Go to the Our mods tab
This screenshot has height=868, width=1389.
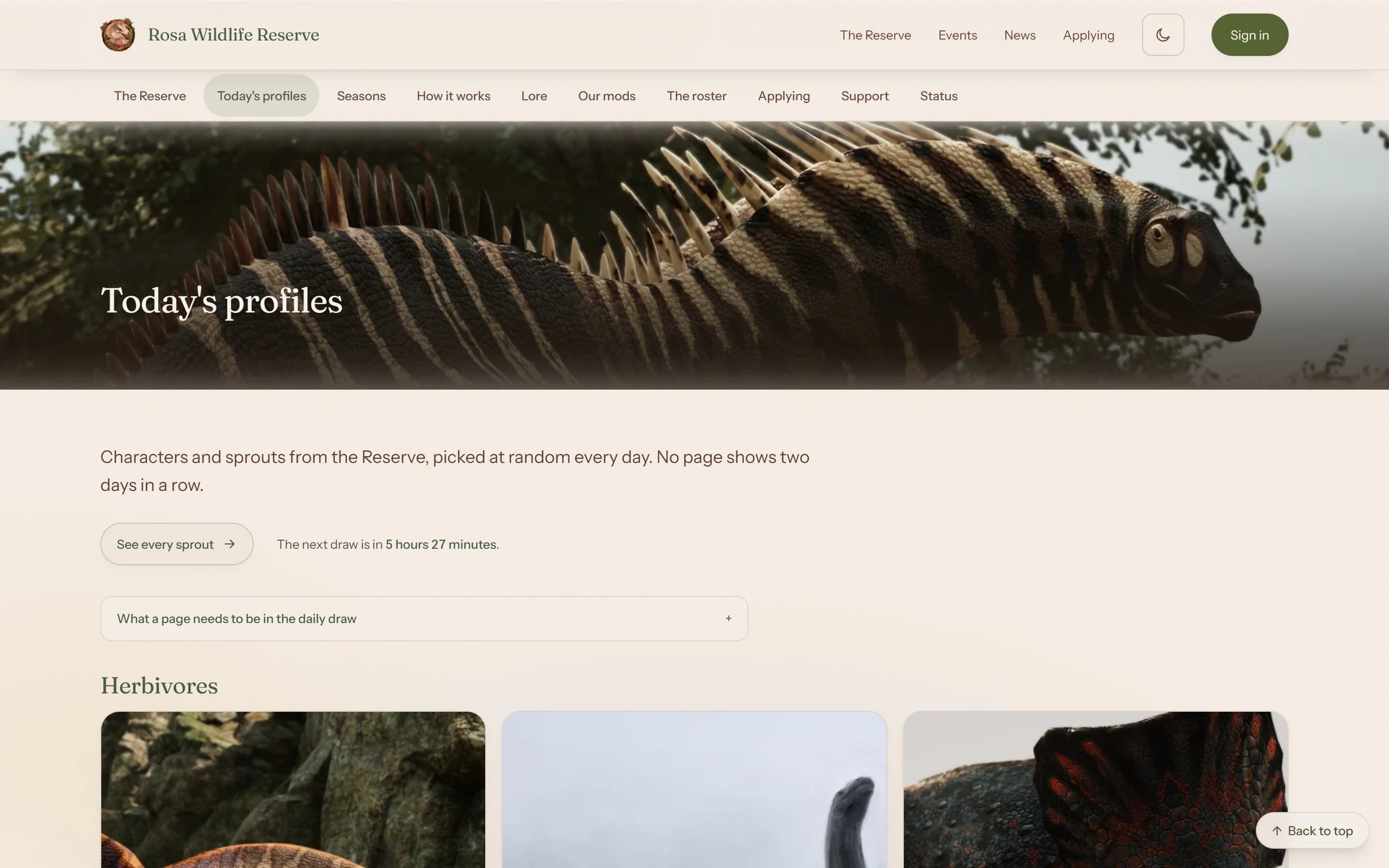click(x=607, y=96)
